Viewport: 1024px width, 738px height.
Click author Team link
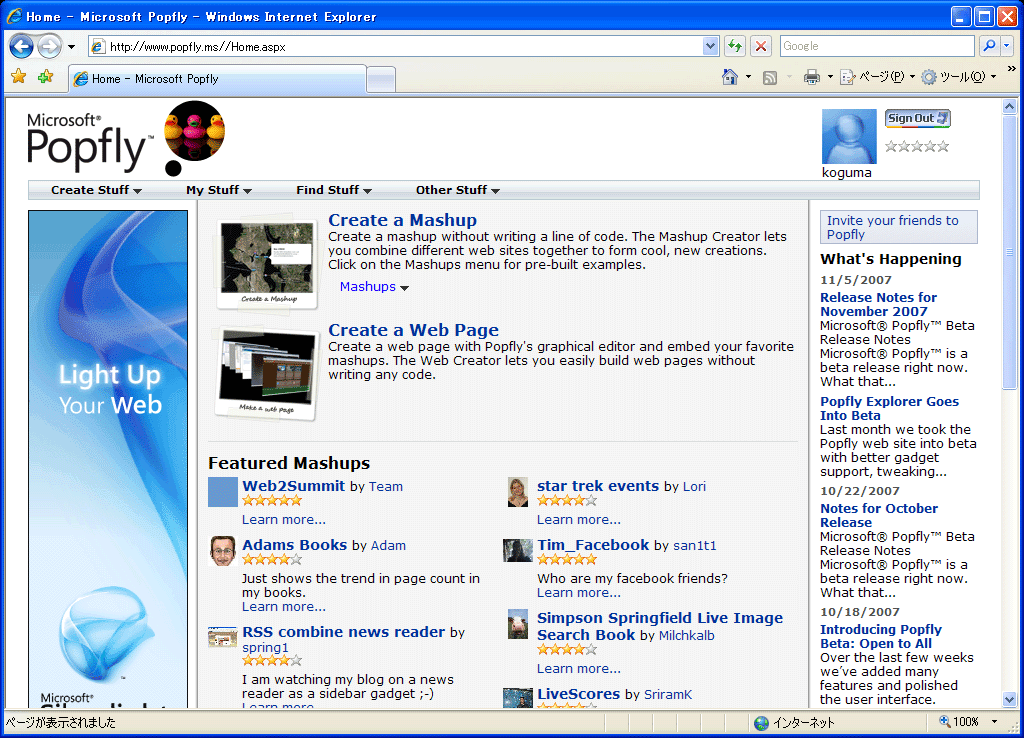pos(386,487)
